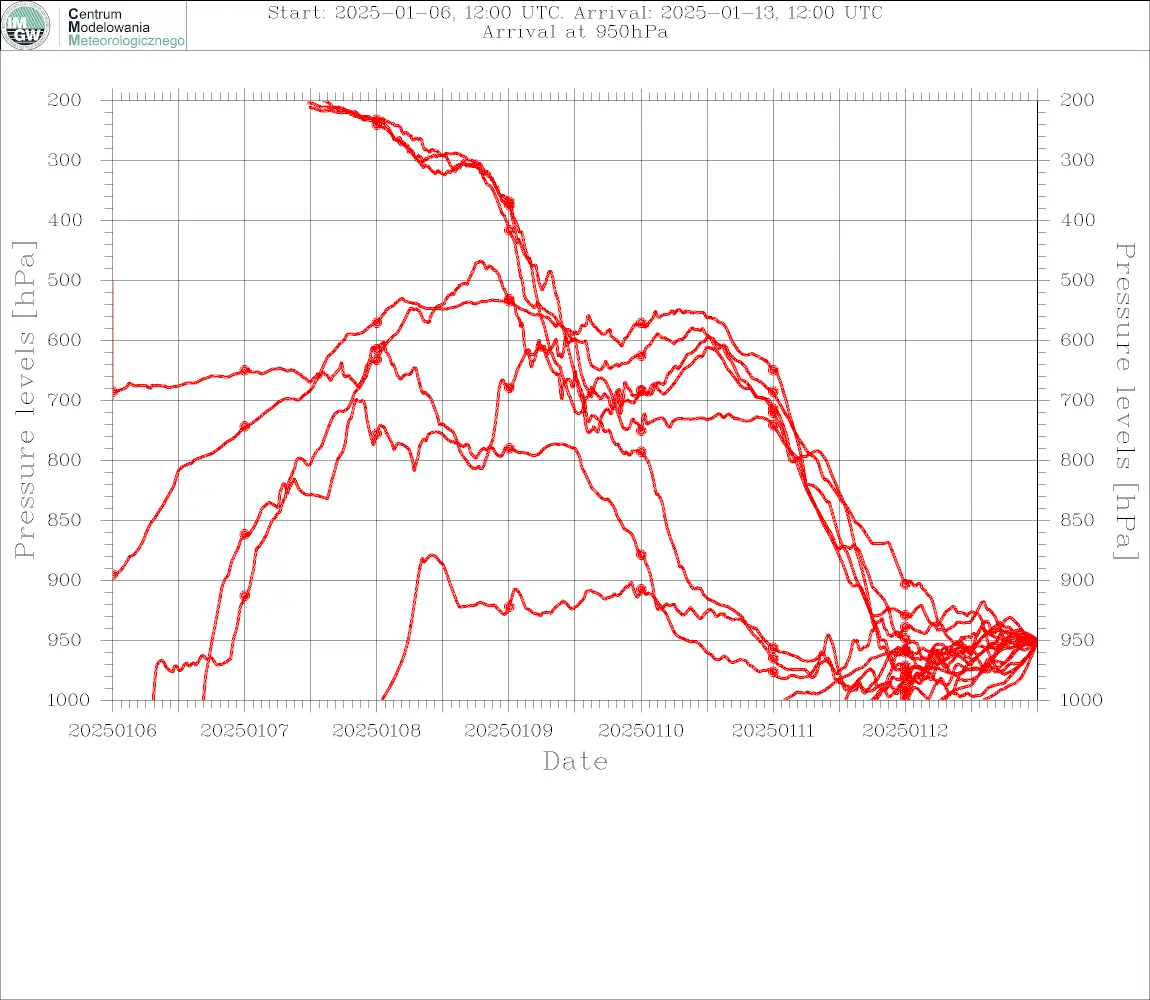Viewport: 1150px width, 1000px height.
Task: Click the left axis '700' pressure label
Action: coord(65,401)
